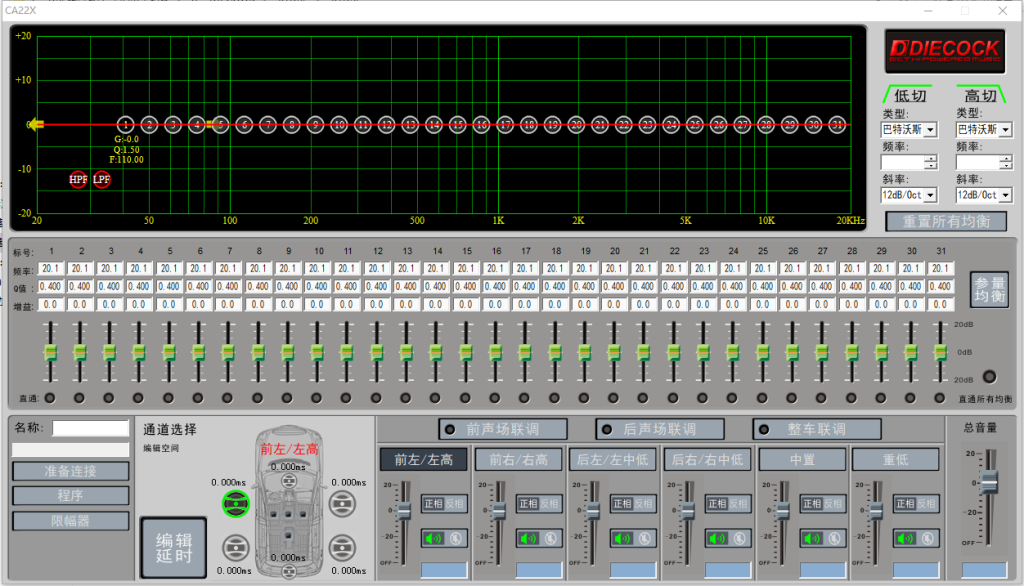This screenshot has width=1024, height=586.
Task: Set 中置 channel to 反相 phase
Action: click(x=833, y=504)
